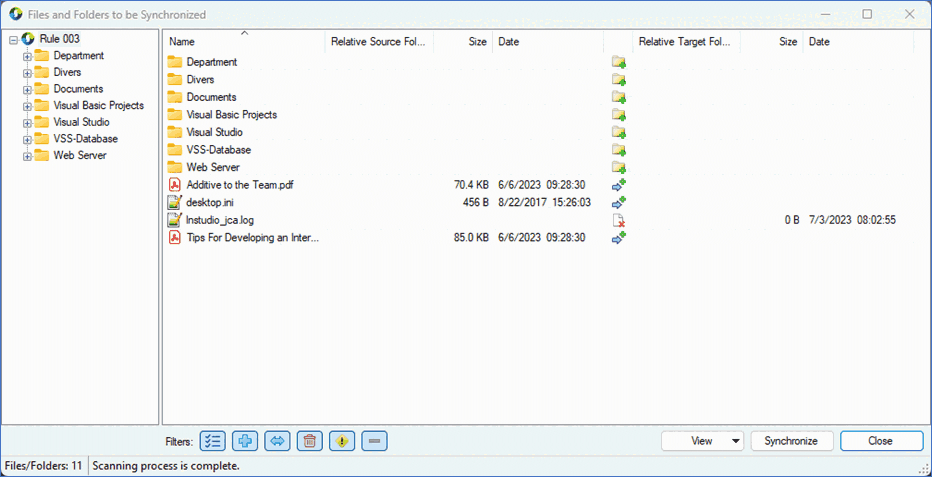Toggle the blue plus filter button
The image size is (932, 477).
point(244,441)
